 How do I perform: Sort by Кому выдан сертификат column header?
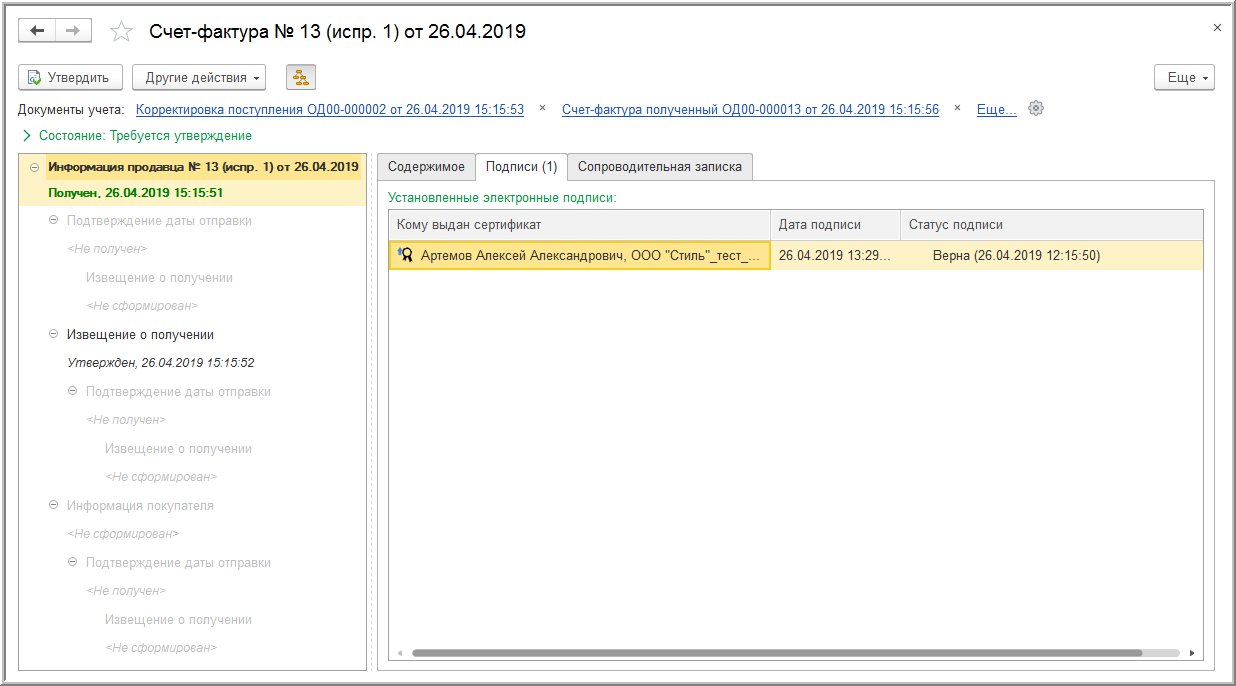580,225
